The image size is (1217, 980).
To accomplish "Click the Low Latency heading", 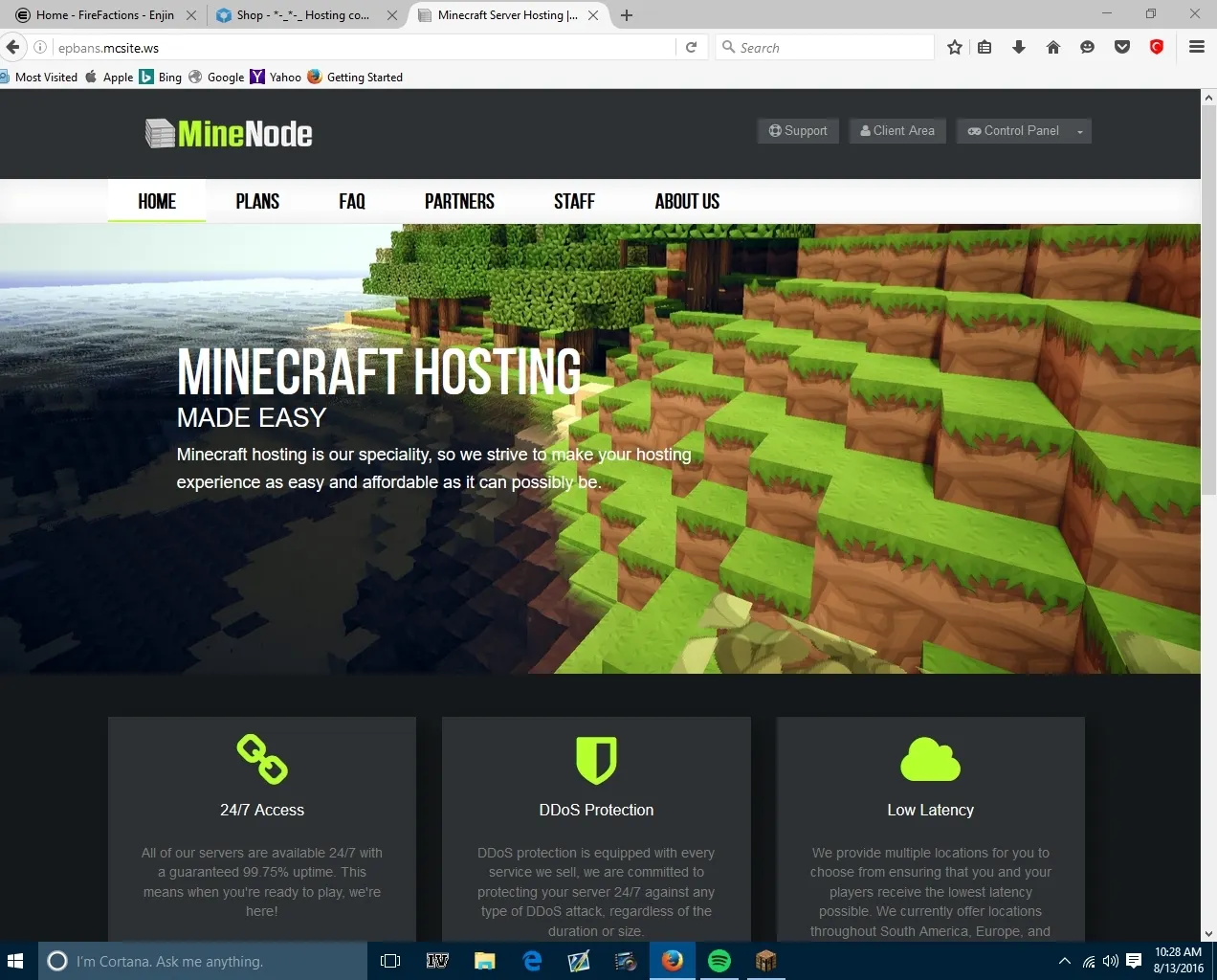I will (x=930, y=810).
